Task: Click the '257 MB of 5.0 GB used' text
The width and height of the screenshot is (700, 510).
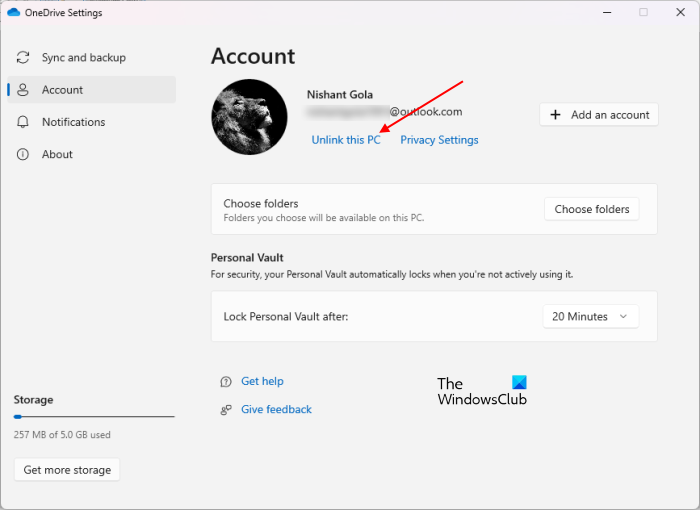Action: [62, 435]
